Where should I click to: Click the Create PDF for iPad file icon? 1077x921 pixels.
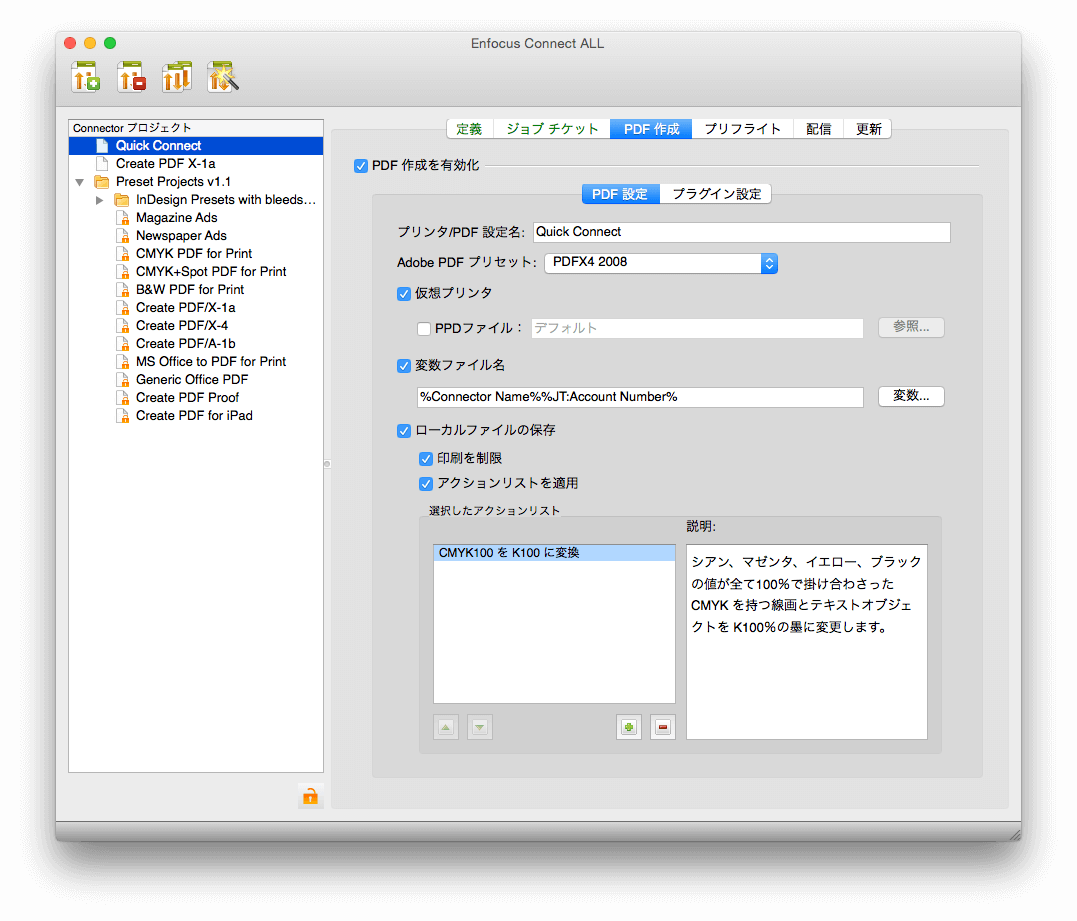(x=123, y=416)
